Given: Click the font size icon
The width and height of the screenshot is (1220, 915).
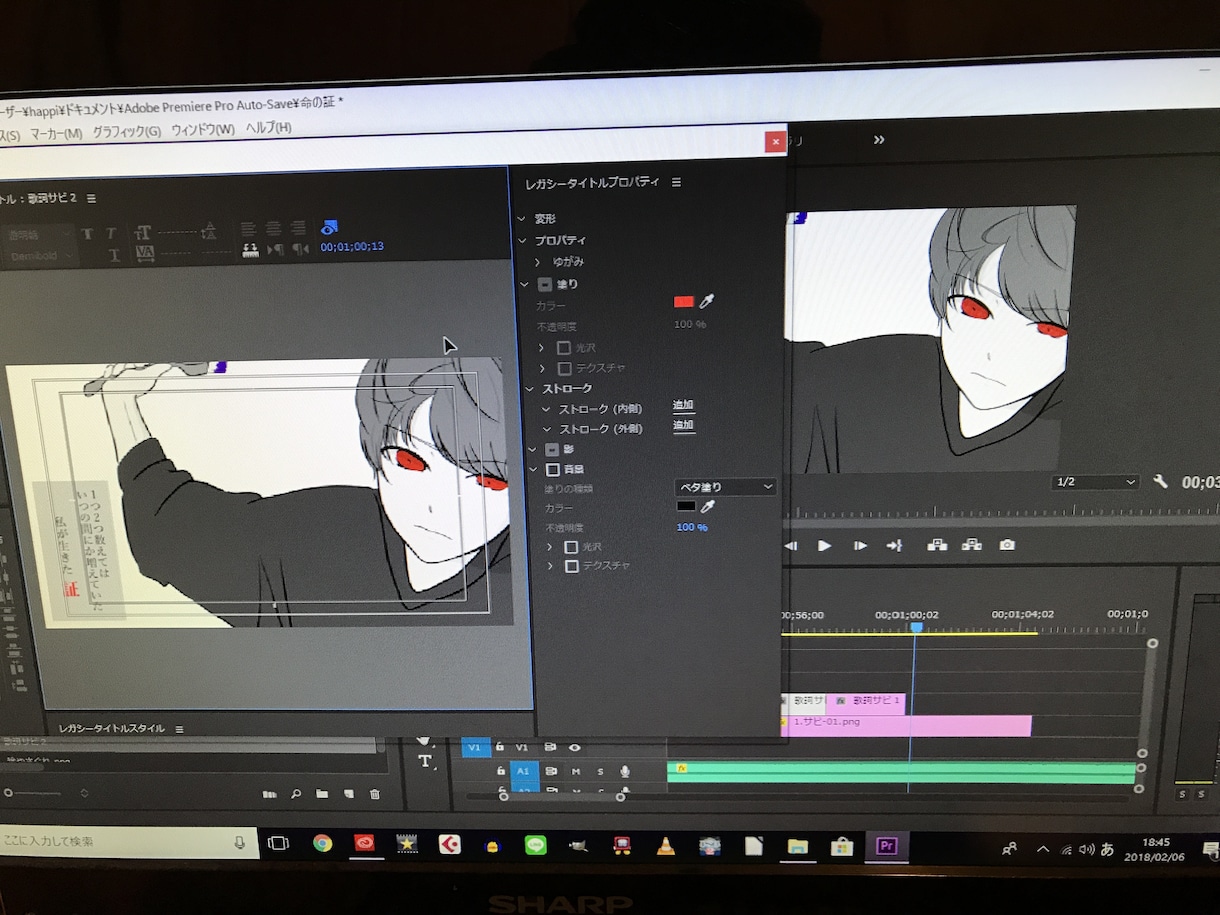Looking at the screenshot, I should 143,232.
